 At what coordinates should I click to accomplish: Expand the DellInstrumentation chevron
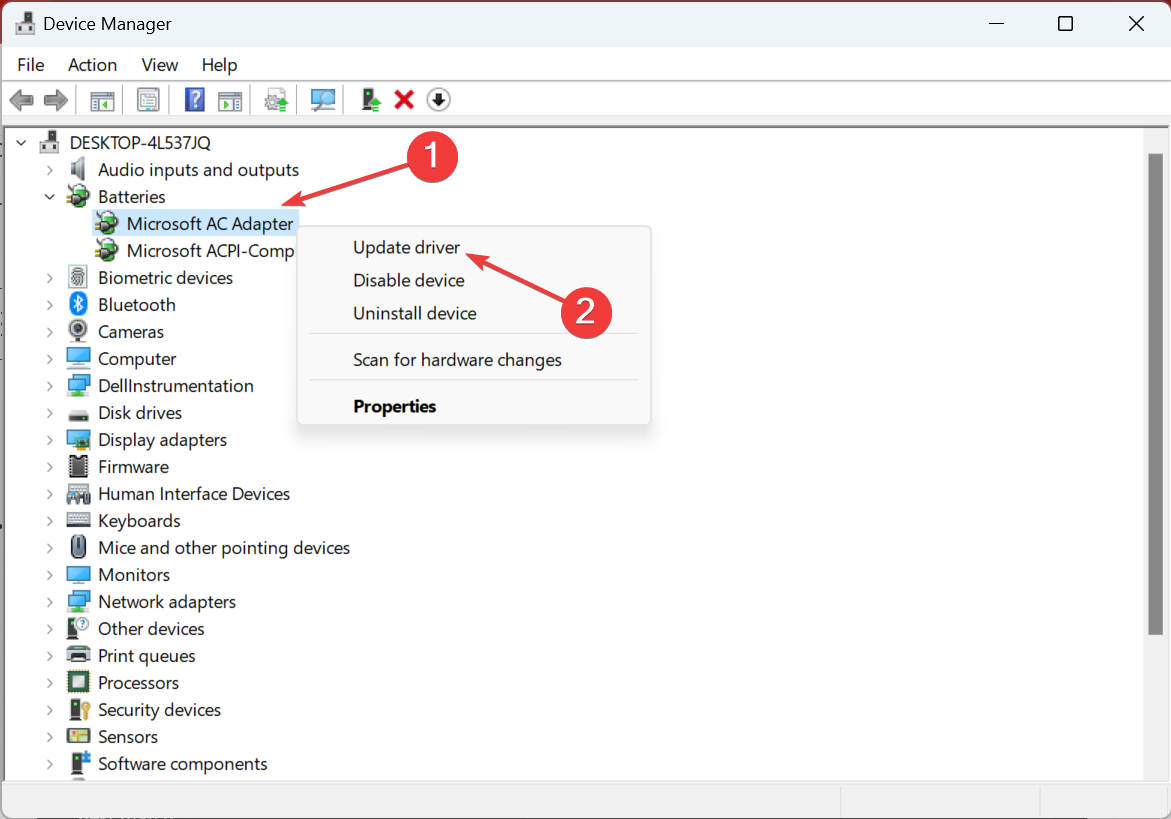pos(49,386)
